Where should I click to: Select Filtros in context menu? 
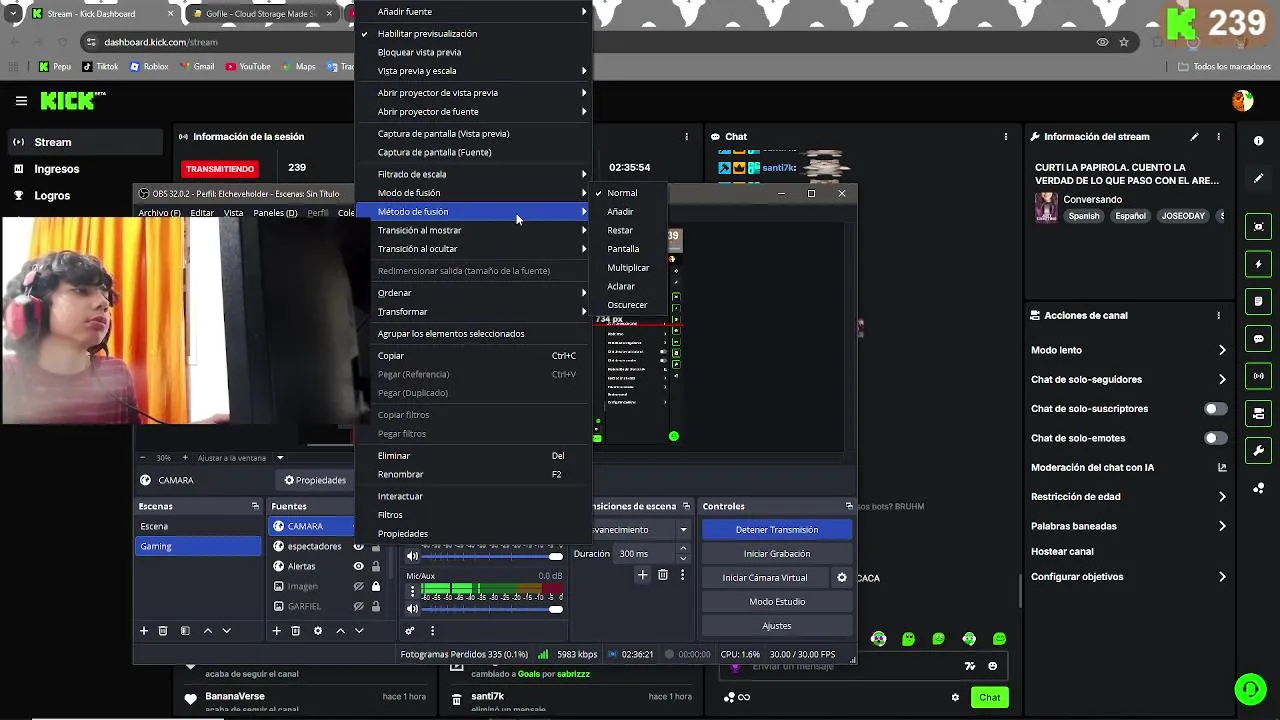(x=474, y=515)
